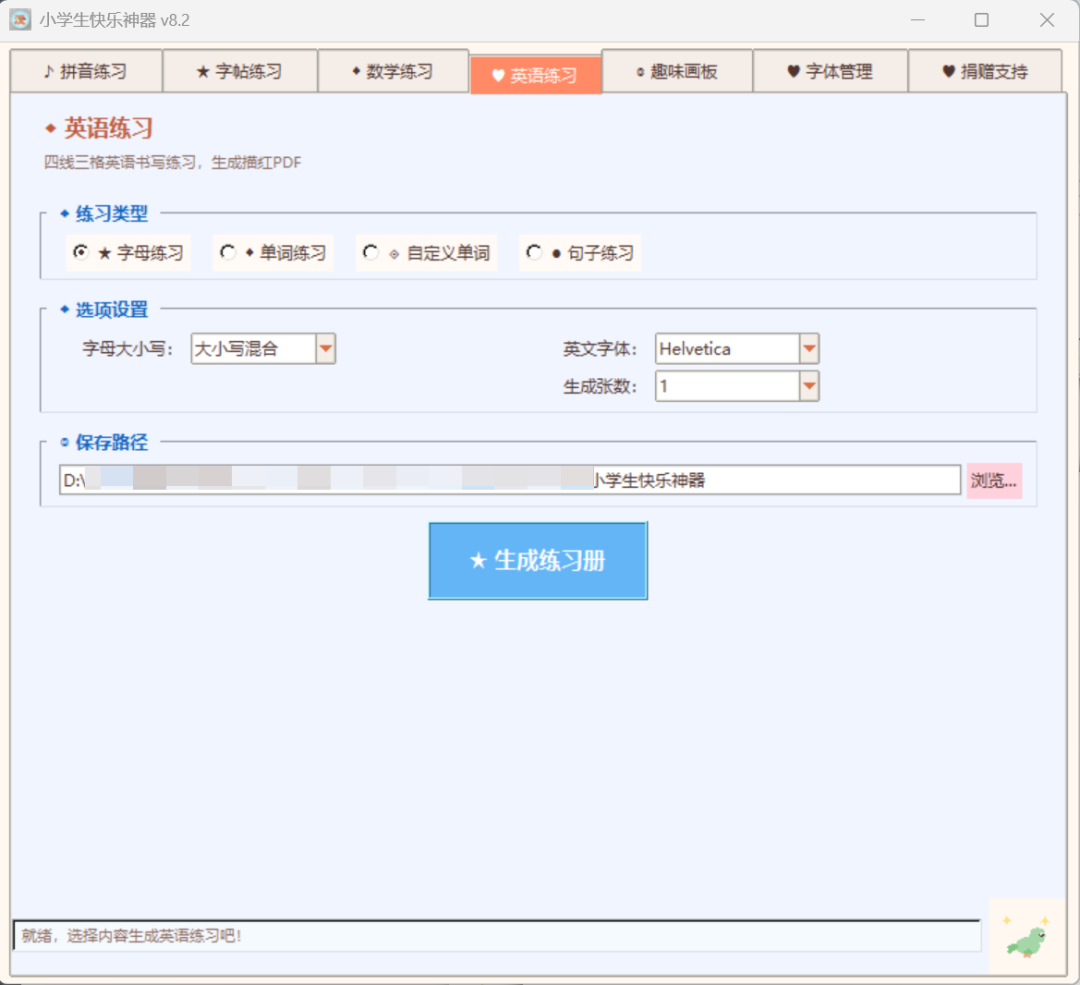The image size is (1080, 985).
Task: Open the 捐赠支持 tab
Action: 985,71
